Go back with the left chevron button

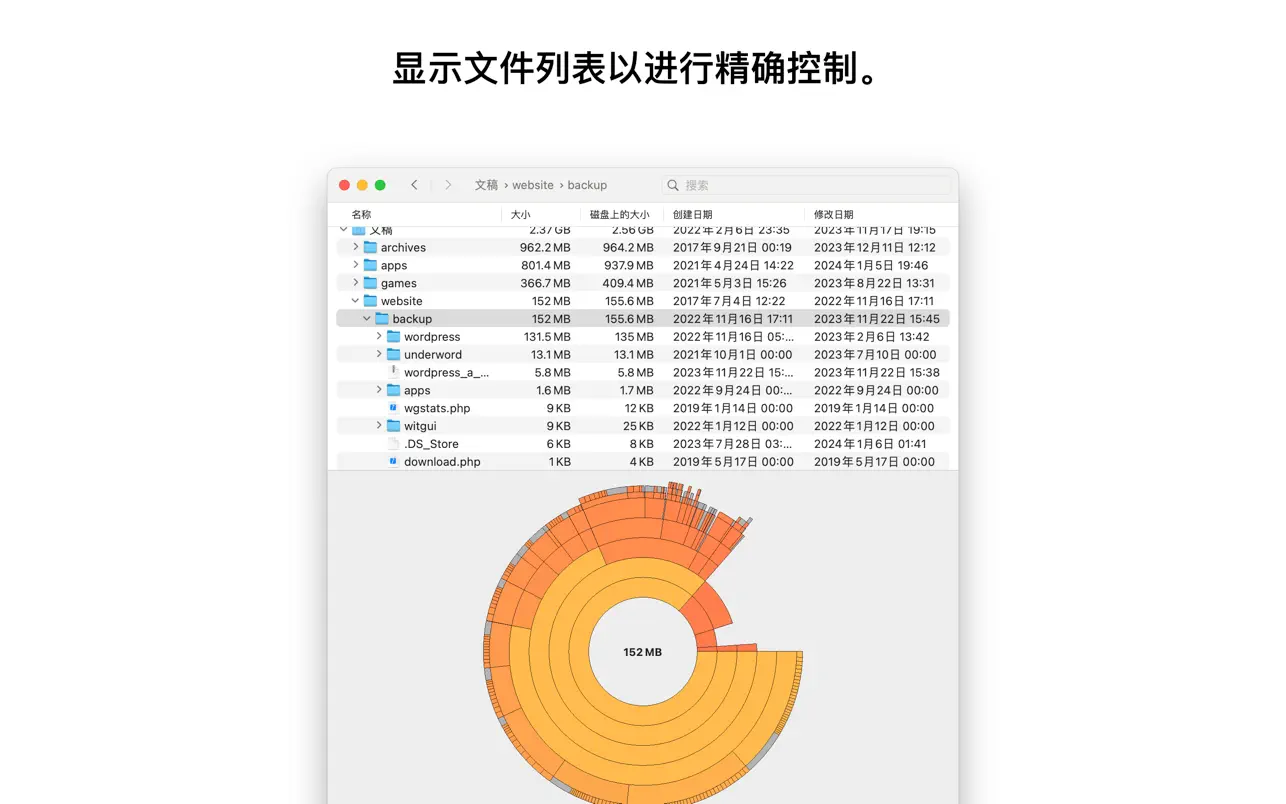[x=414, y=185]
